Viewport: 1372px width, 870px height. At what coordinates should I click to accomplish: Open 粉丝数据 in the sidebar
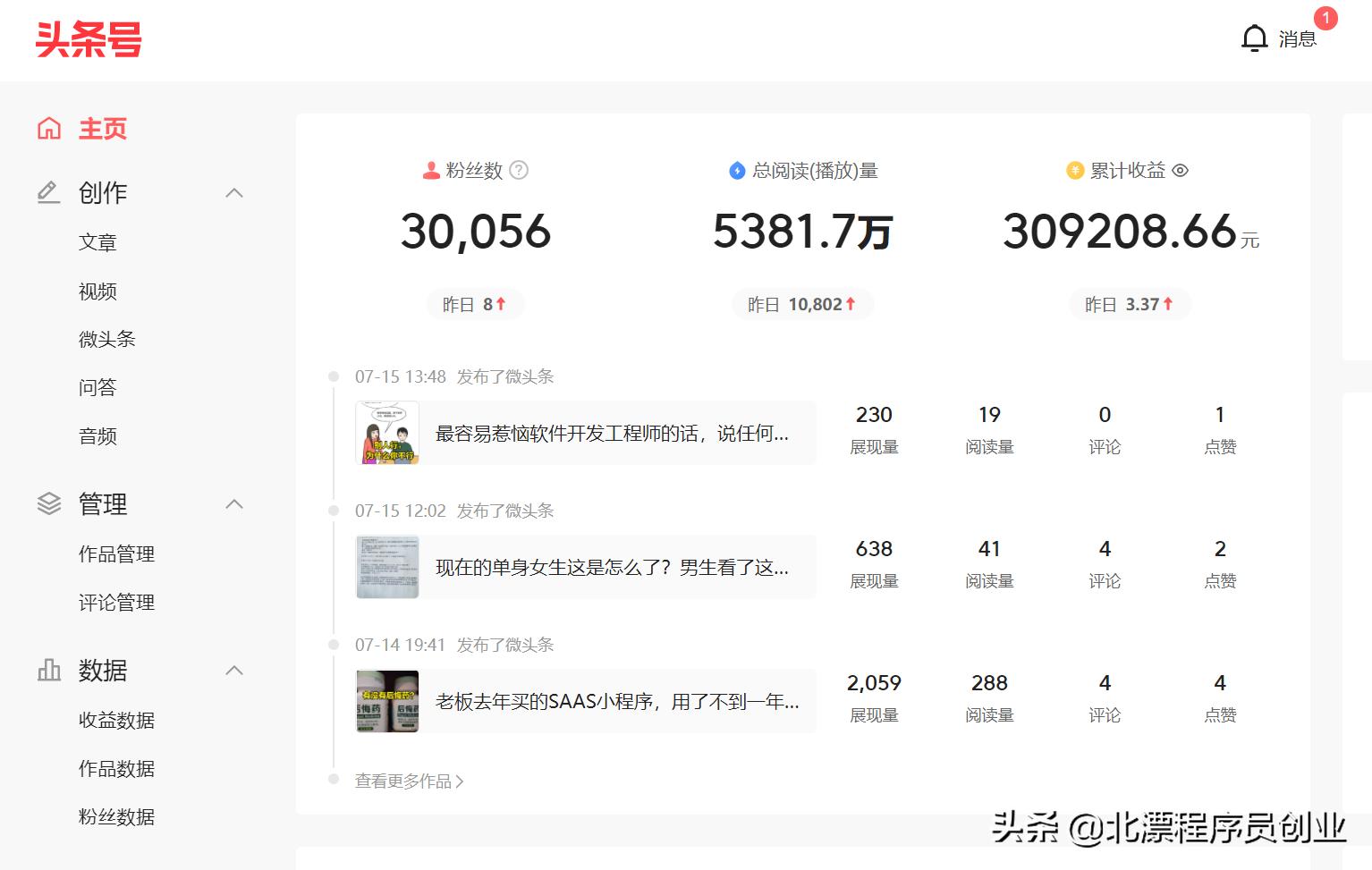coord(116,817)
